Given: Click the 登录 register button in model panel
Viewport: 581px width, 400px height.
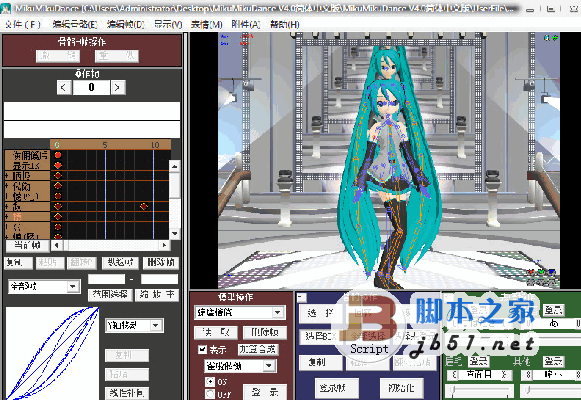Looking at the screenshot, I should click(265, 392).
